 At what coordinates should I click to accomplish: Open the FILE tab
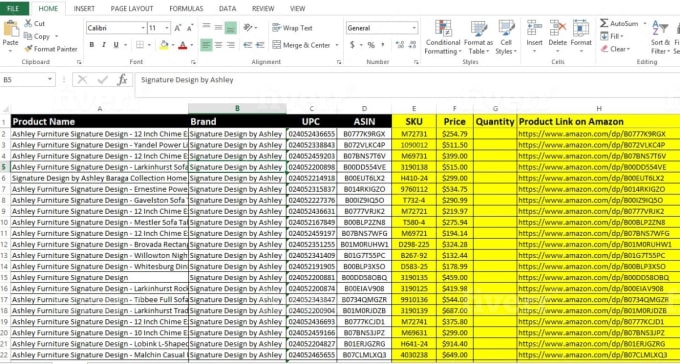tap(13, 8)
